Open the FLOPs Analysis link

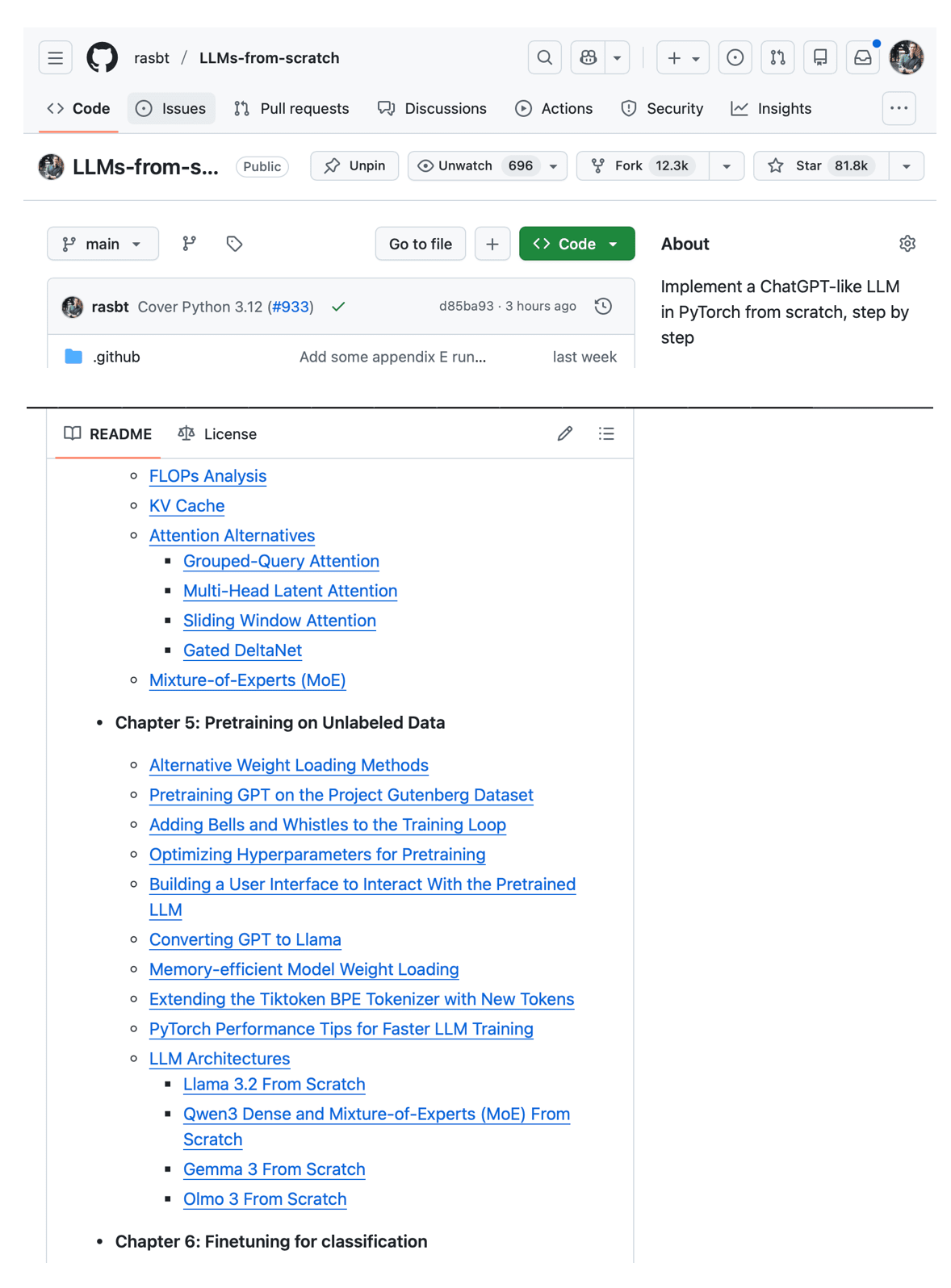(x=207, y=476)
